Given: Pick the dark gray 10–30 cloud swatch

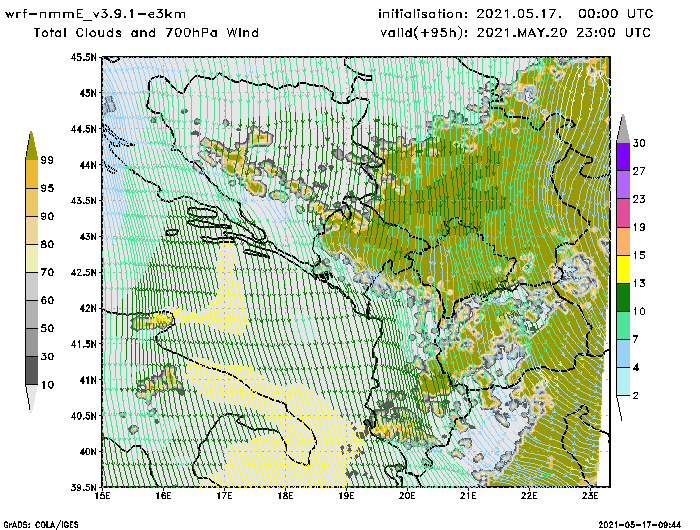Looking at the screenshot, I should pyautogui.click(x=32, y=371).
